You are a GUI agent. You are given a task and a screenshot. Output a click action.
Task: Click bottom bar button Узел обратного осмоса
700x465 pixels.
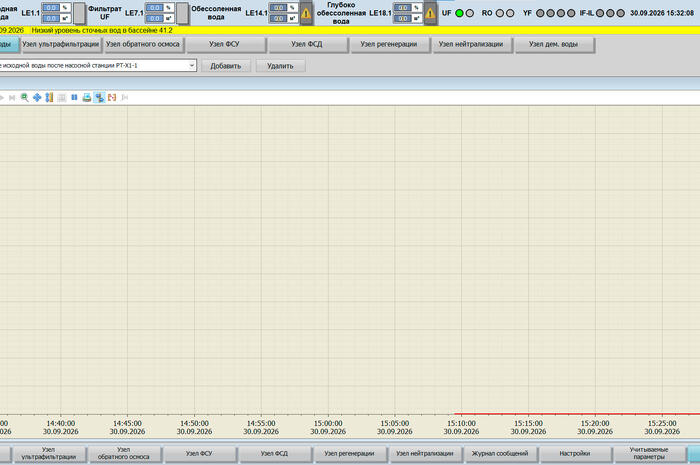coord(124,453)
